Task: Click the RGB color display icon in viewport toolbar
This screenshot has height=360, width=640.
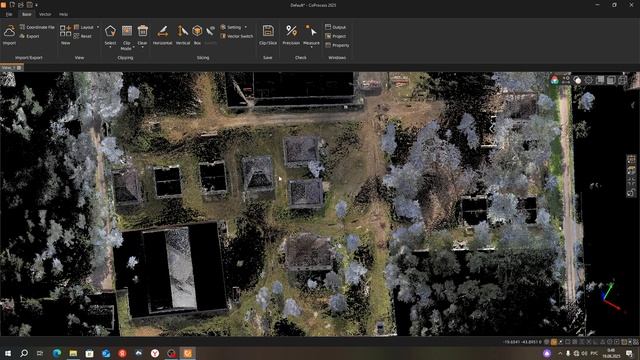Action: [x=554, y=80]
